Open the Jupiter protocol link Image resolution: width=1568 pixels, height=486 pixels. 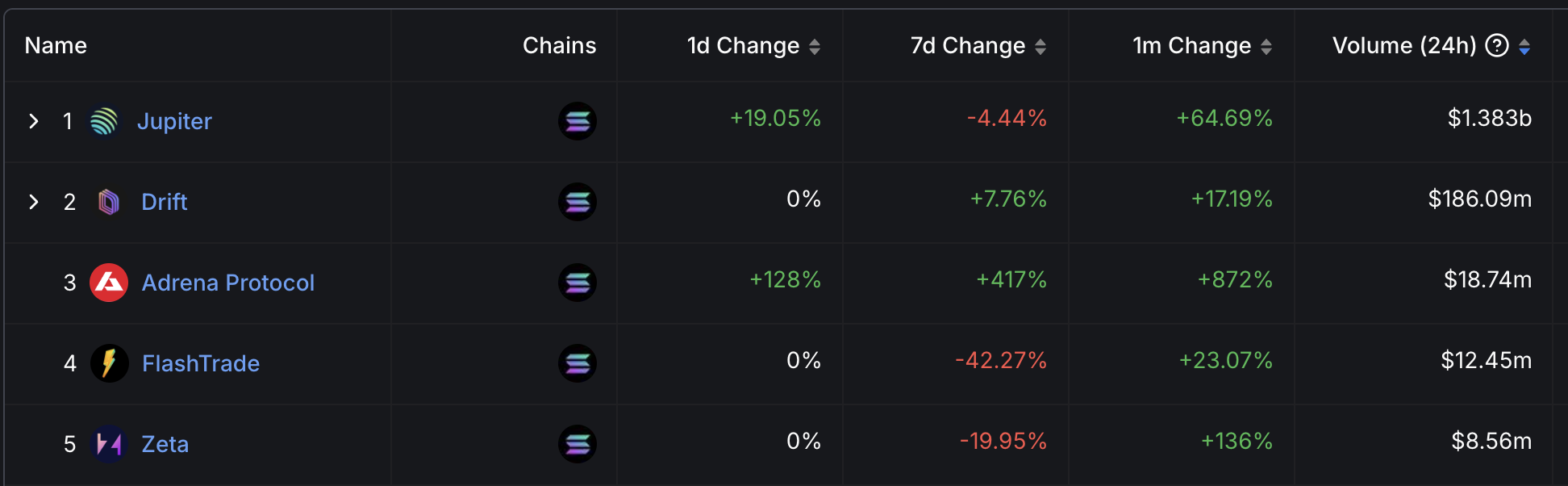tap(174, 121)
